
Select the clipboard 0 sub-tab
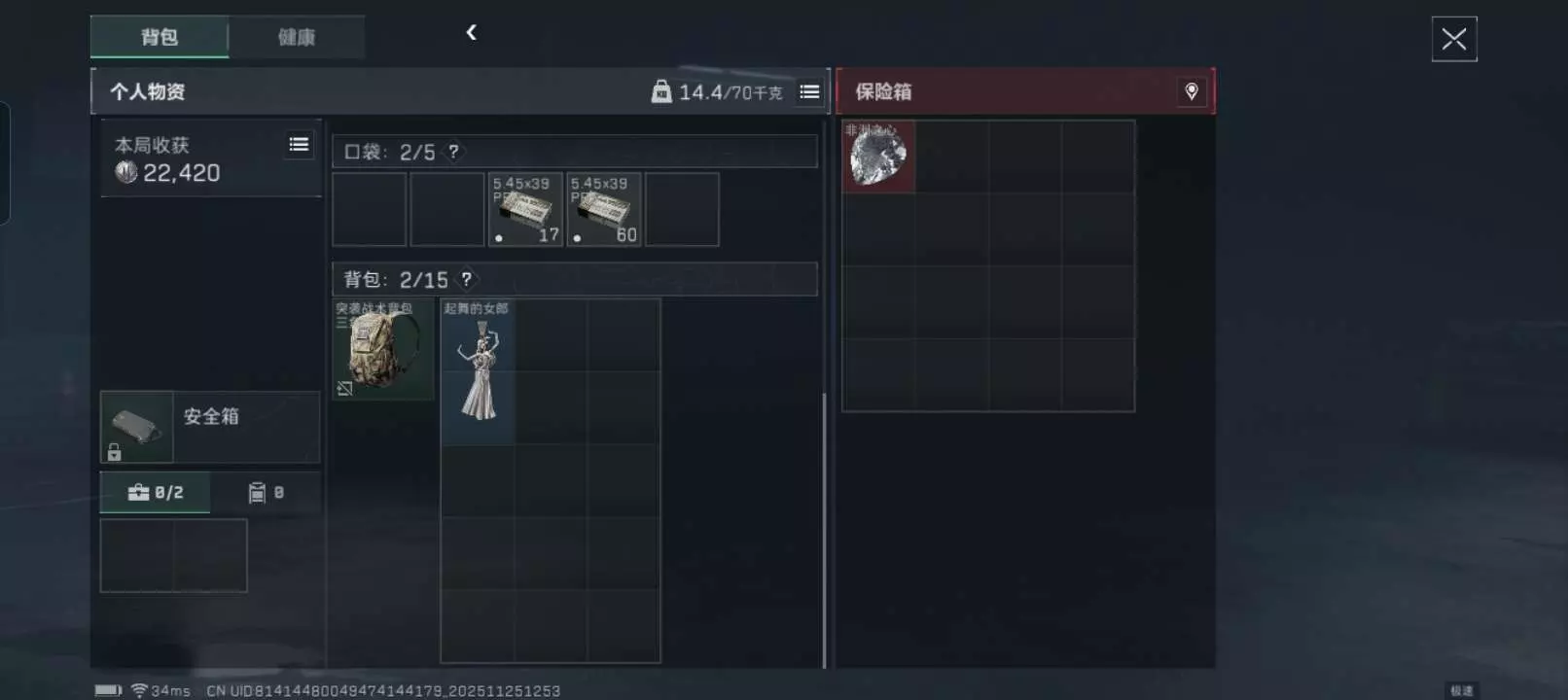tap(266, 492)
